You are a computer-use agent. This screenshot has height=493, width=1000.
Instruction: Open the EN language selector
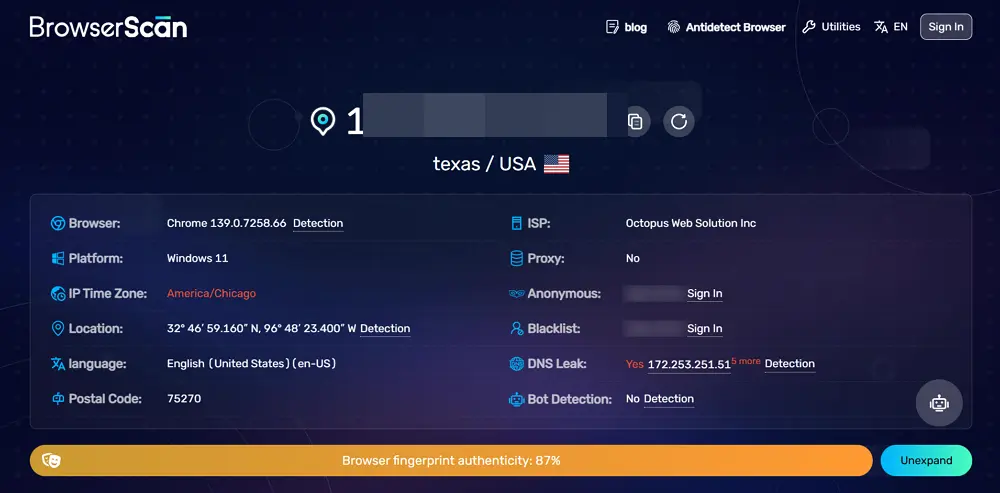coord(890,27)
